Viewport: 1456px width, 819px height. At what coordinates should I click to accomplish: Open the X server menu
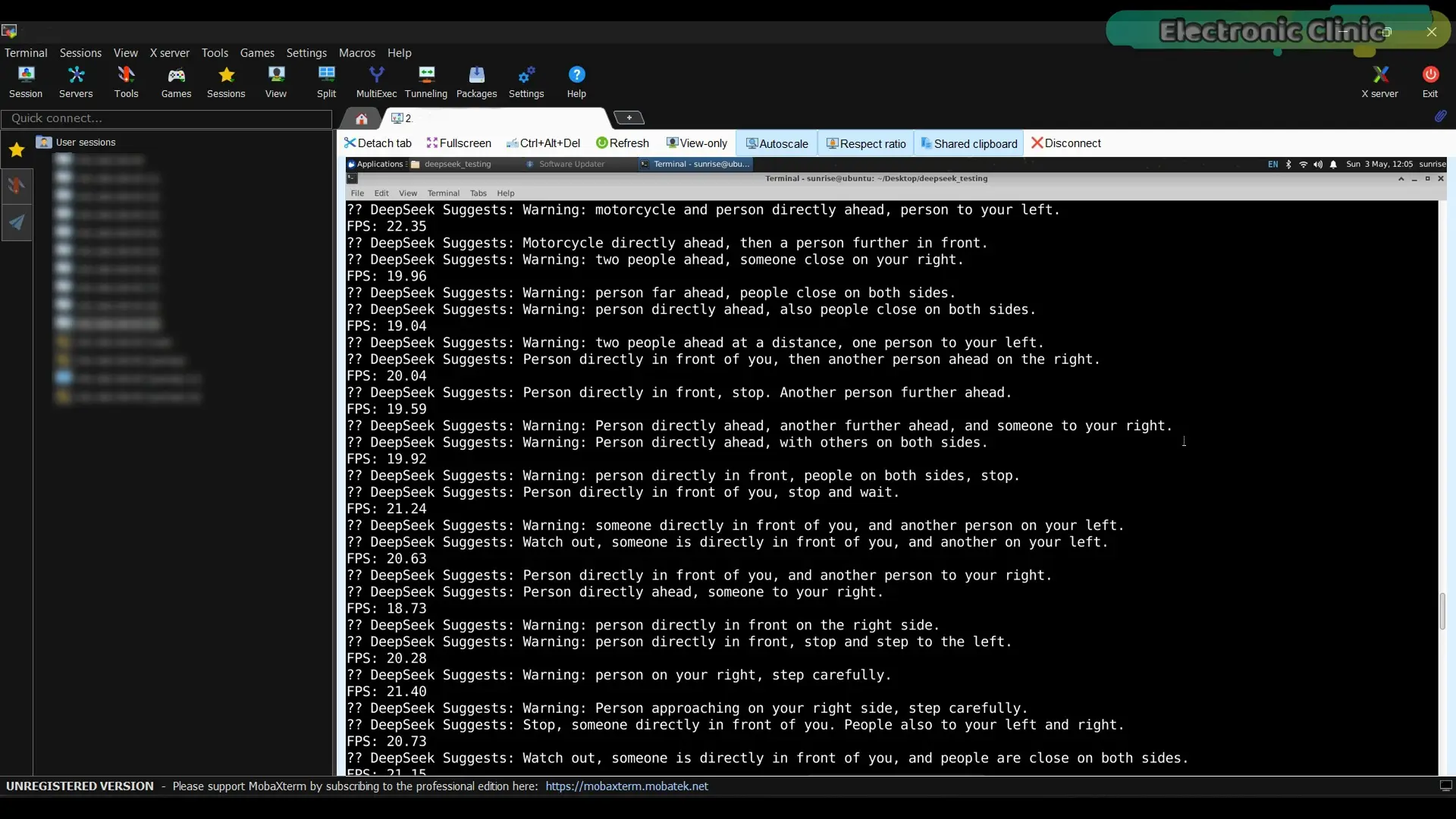[x=170, y=53]
